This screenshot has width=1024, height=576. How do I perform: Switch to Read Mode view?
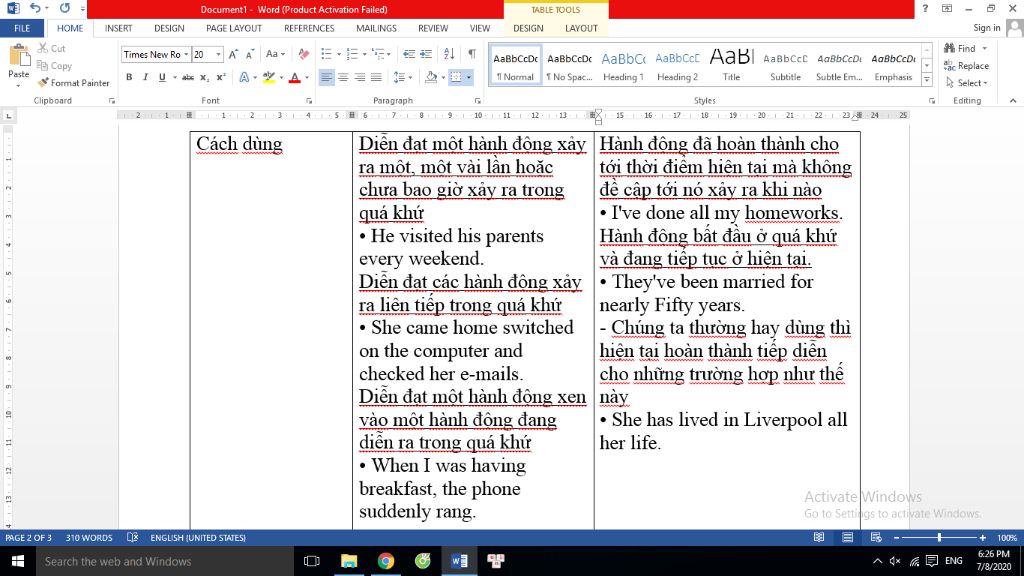[x=818, y=537]
